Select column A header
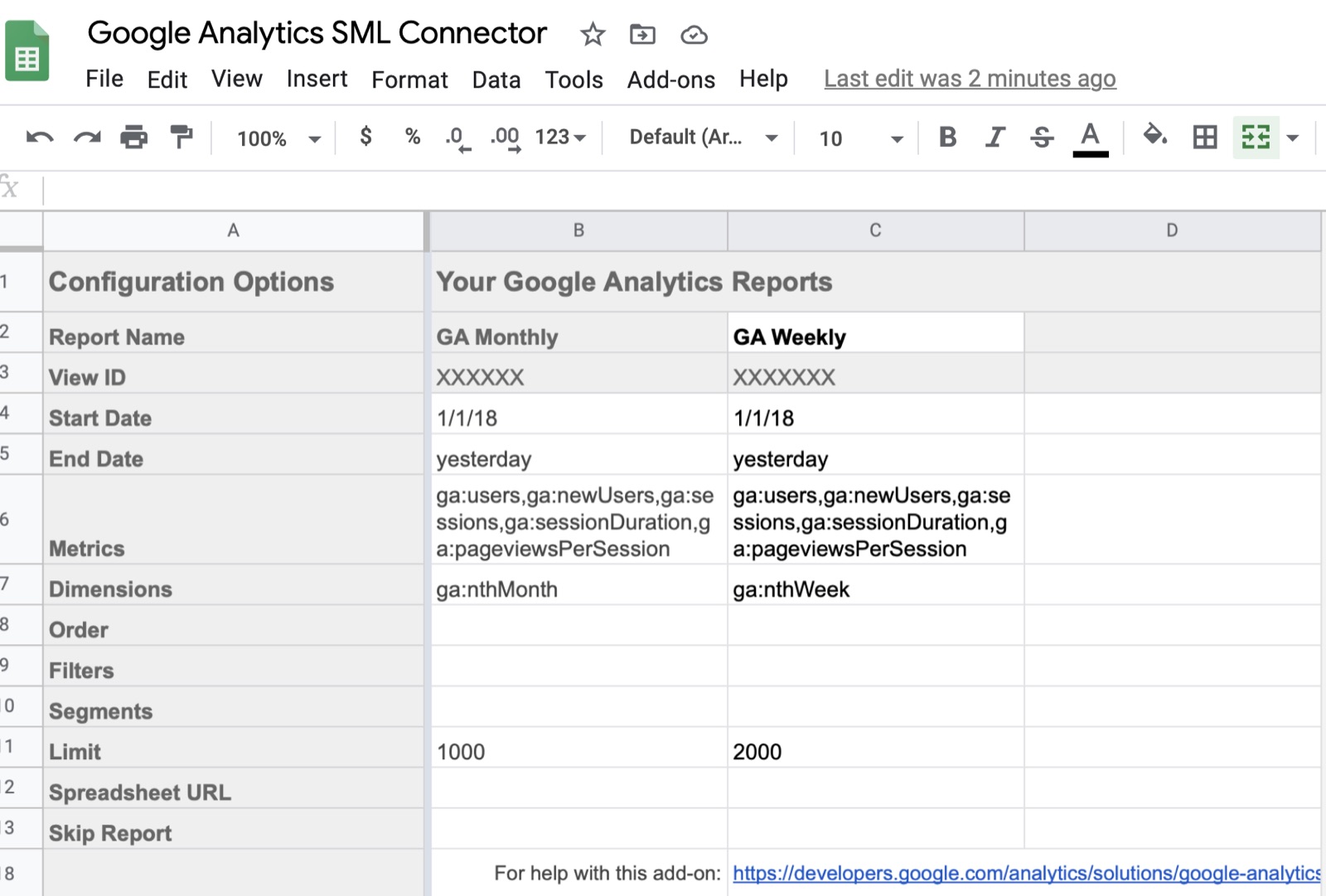 (x=234, y=230)
